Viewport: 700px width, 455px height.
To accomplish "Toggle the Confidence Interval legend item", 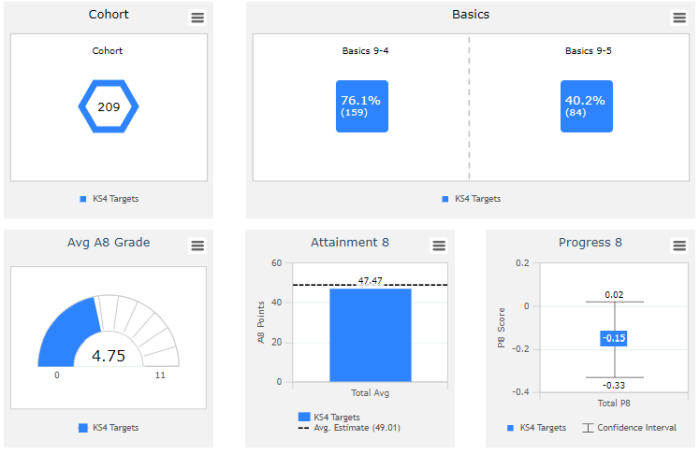I will click(x=630, y=428).
